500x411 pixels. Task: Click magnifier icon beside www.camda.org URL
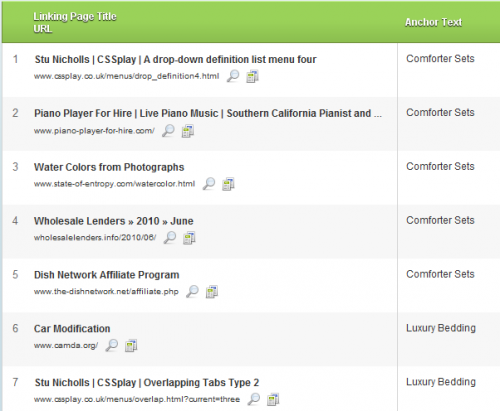point(112,345)
